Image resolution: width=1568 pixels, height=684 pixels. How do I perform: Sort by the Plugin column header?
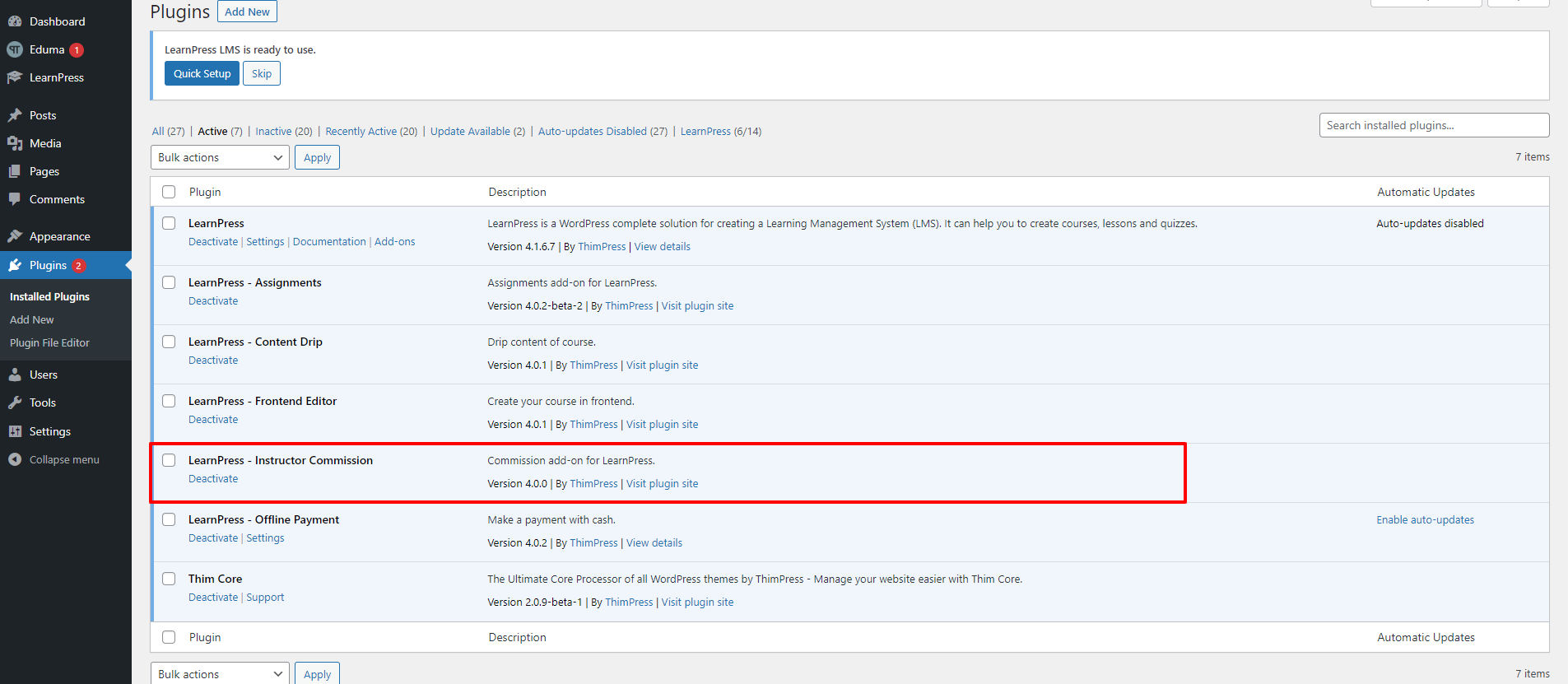[205, 192]
